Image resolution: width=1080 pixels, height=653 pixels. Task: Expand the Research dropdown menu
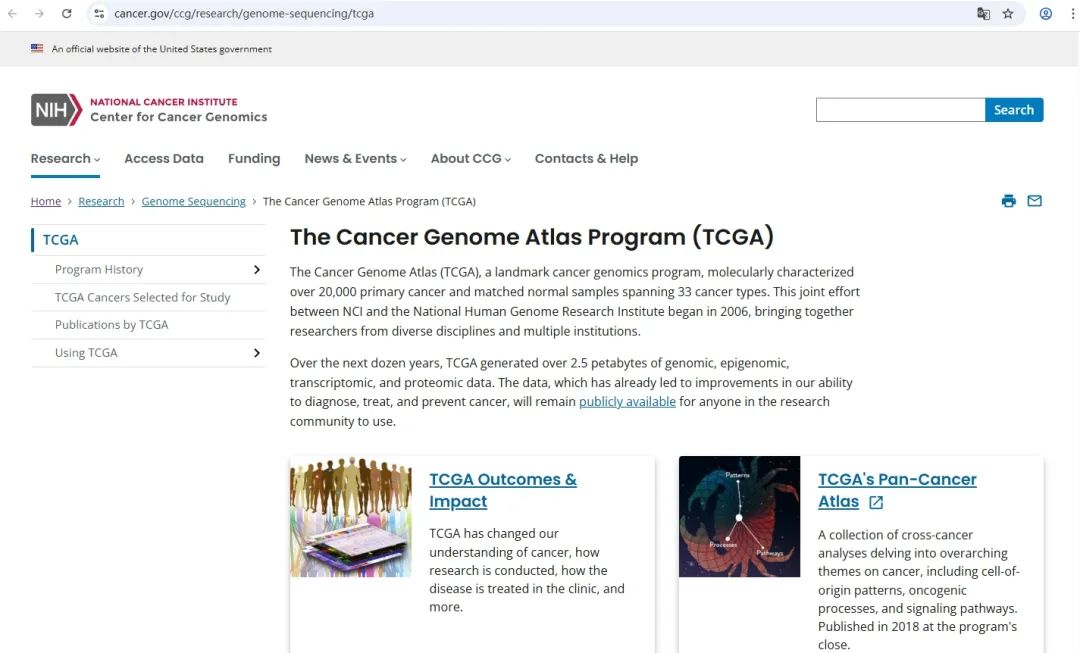click(x=64, y=158)
